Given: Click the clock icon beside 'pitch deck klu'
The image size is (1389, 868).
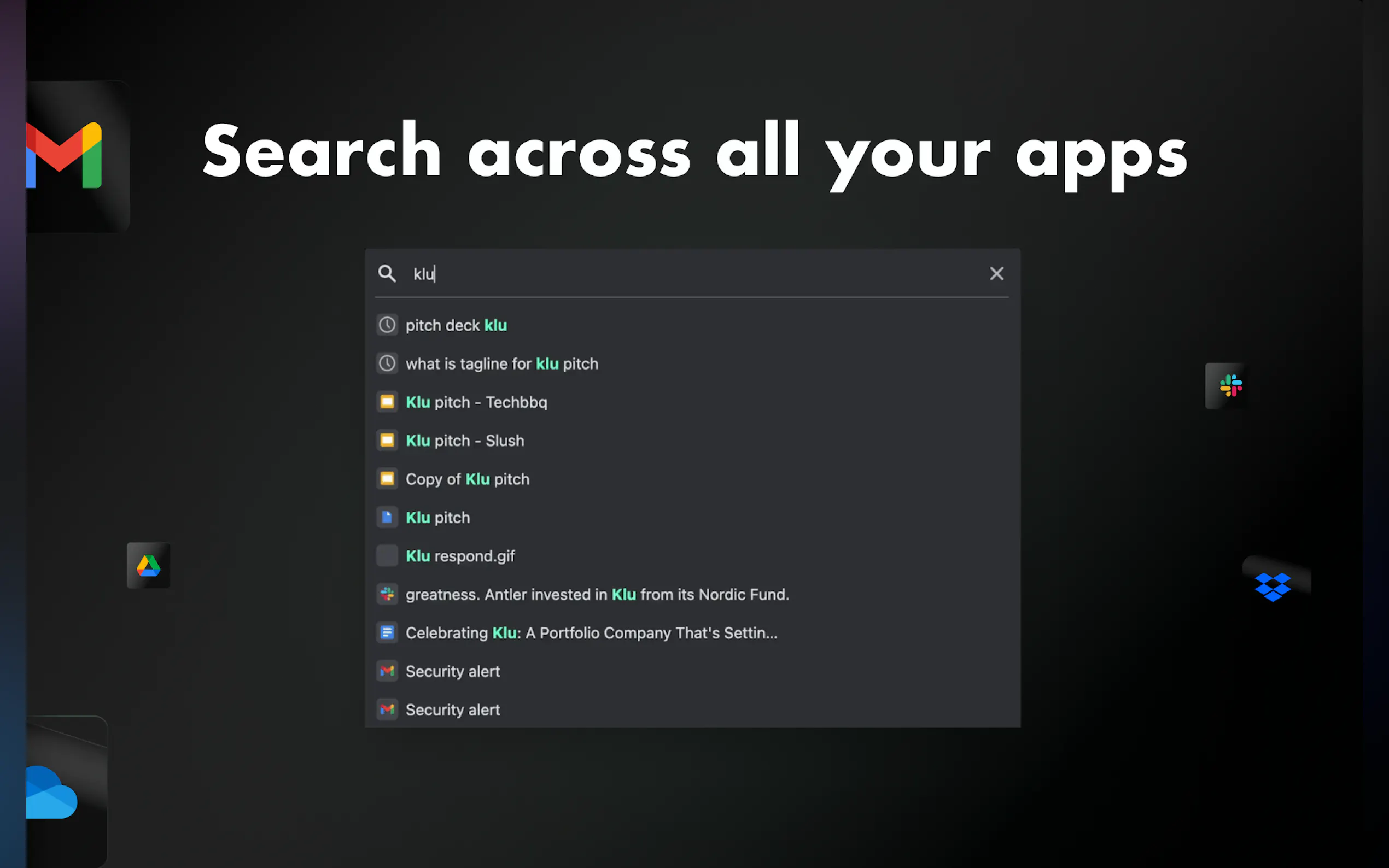Looking at the screenshot, I should (387, 325).
